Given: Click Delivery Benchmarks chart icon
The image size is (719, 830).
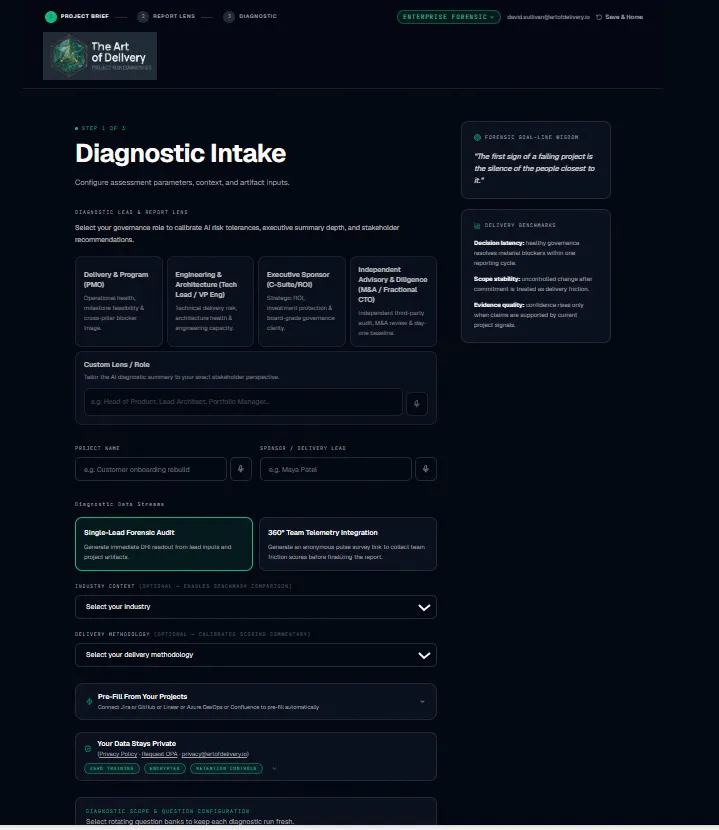Looking at the screenshot, I should click(x=477, y=225).
